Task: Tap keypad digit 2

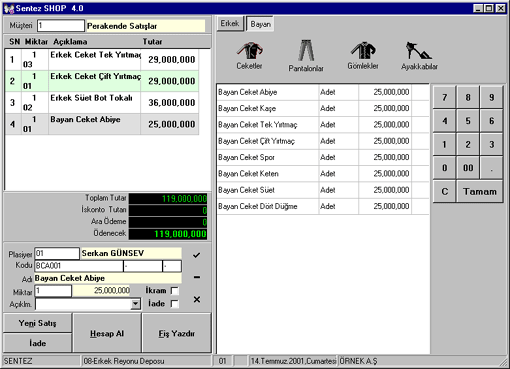Action: click(468, 144)
